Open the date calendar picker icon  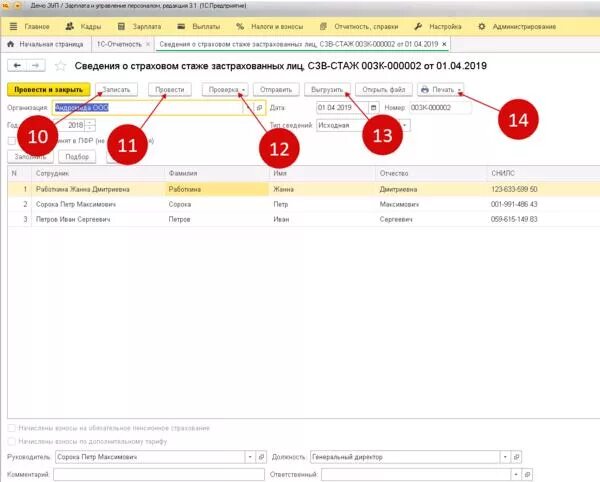(x=373, y=108)
